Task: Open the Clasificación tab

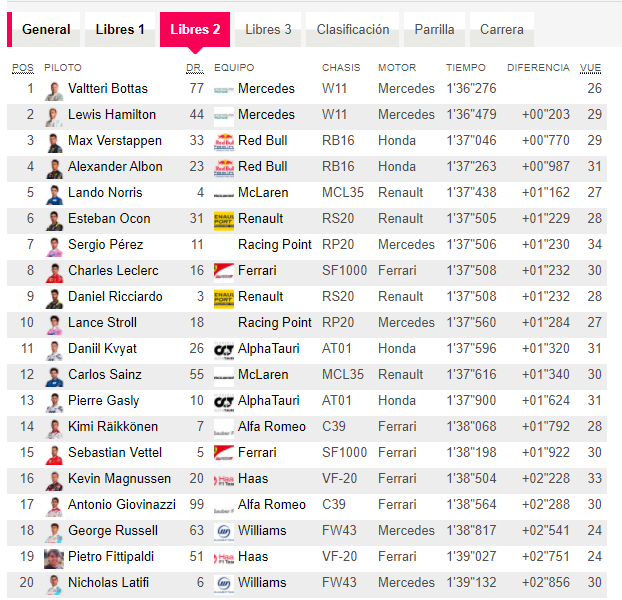Action: [x=353, y=29]
